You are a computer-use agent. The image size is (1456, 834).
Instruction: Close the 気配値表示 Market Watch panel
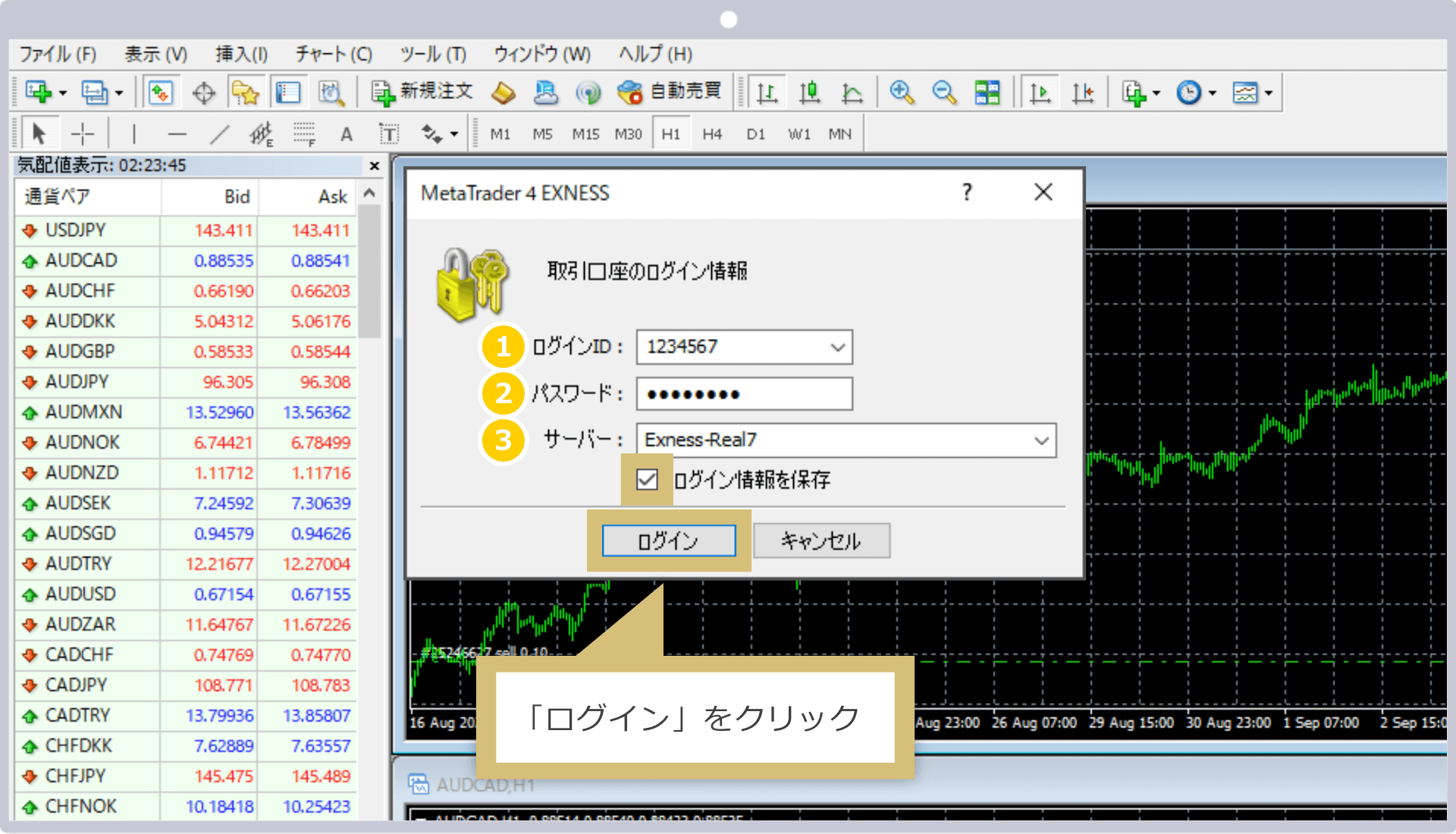tap(374, 165)
